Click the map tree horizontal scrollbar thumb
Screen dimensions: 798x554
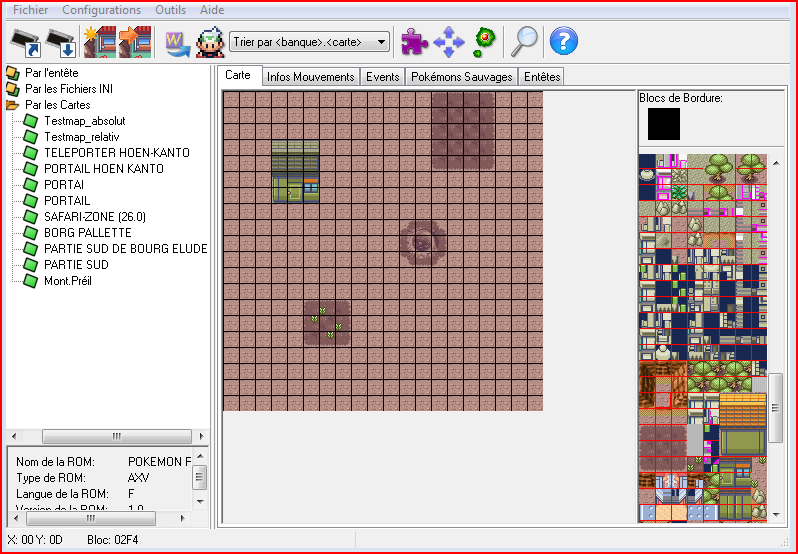117,436
